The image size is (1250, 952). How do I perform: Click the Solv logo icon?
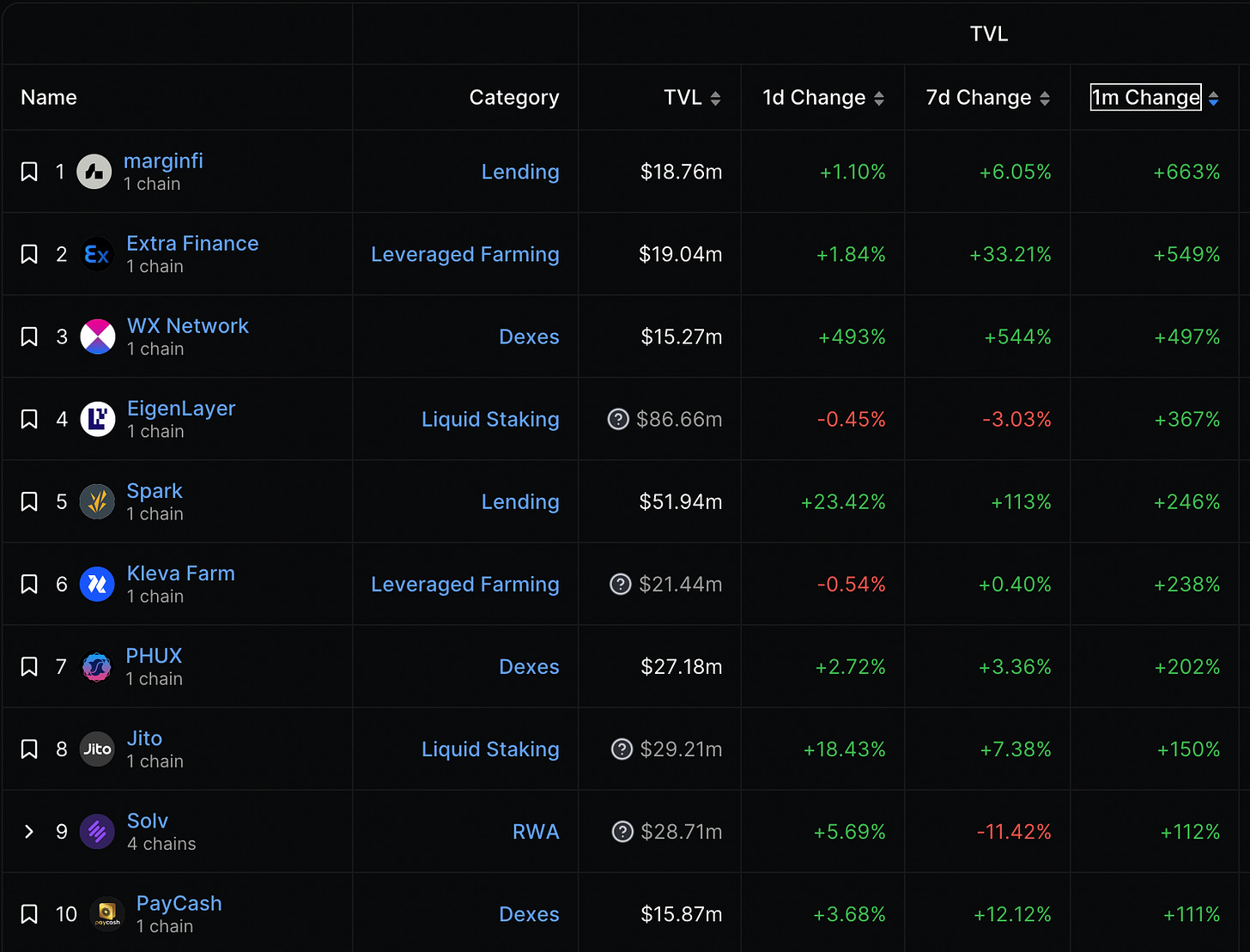[97, 831]
